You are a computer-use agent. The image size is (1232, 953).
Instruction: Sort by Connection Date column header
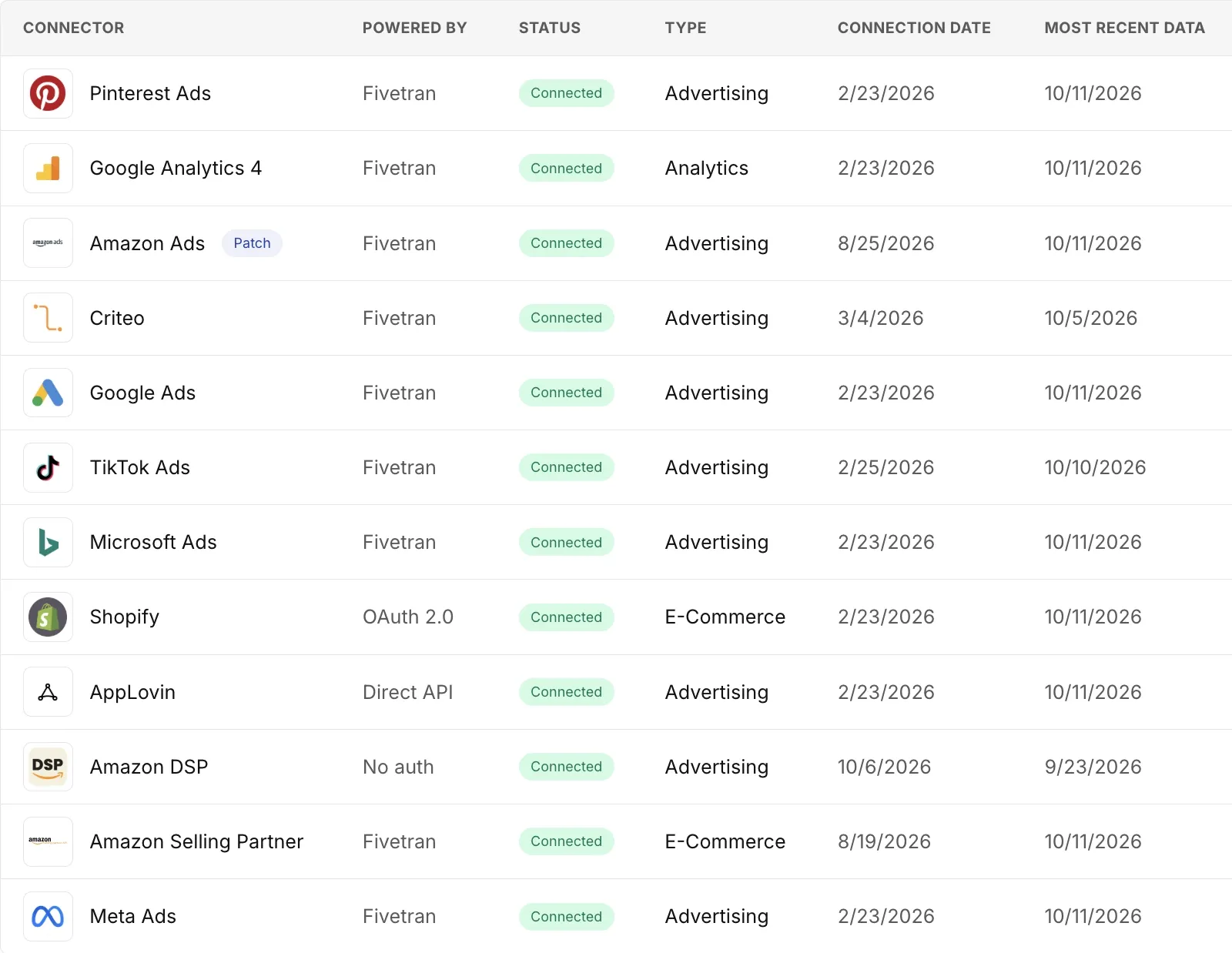coord(914,28)
